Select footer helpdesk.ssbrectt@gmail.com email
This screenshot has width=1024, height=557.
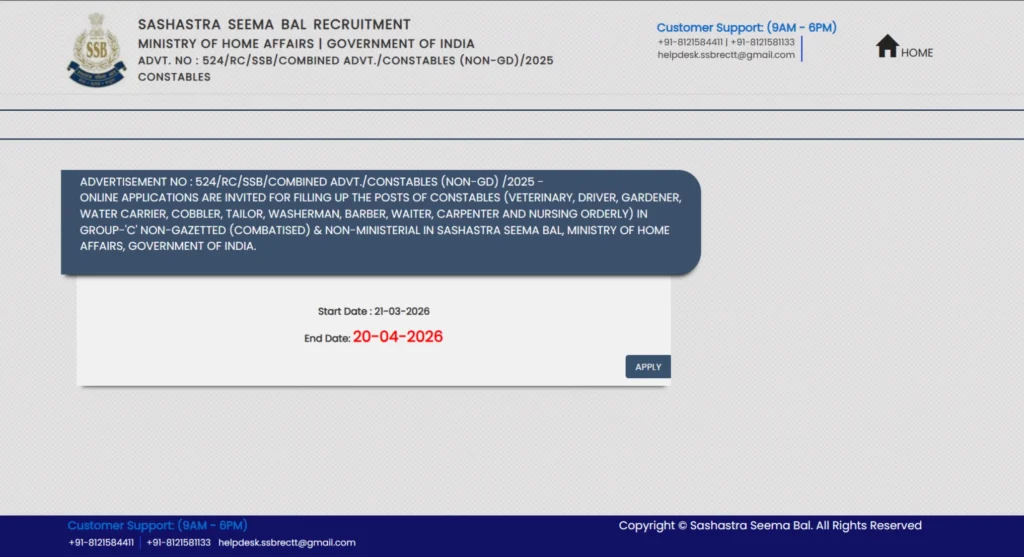click(x=287, y=543)
